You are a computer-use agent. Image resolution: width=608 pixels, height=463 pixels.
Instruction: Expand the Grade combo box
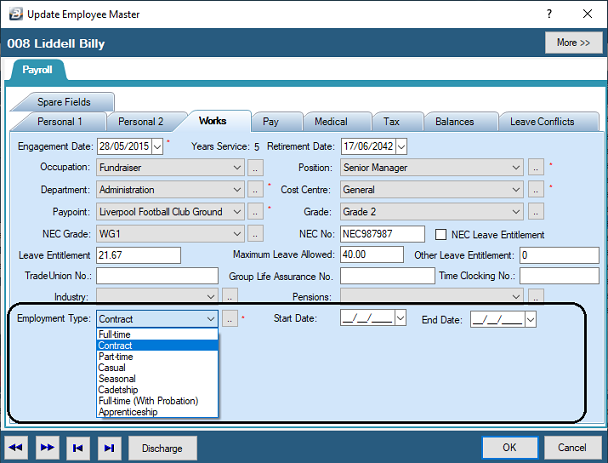(516, 212)
